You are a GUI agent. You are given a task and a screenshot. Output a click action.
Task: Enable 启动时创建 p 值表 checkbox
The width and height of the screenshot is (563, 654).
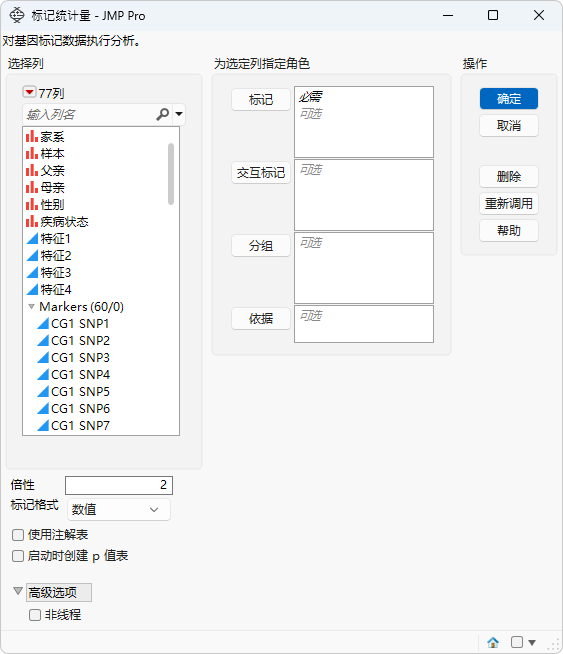18,556
